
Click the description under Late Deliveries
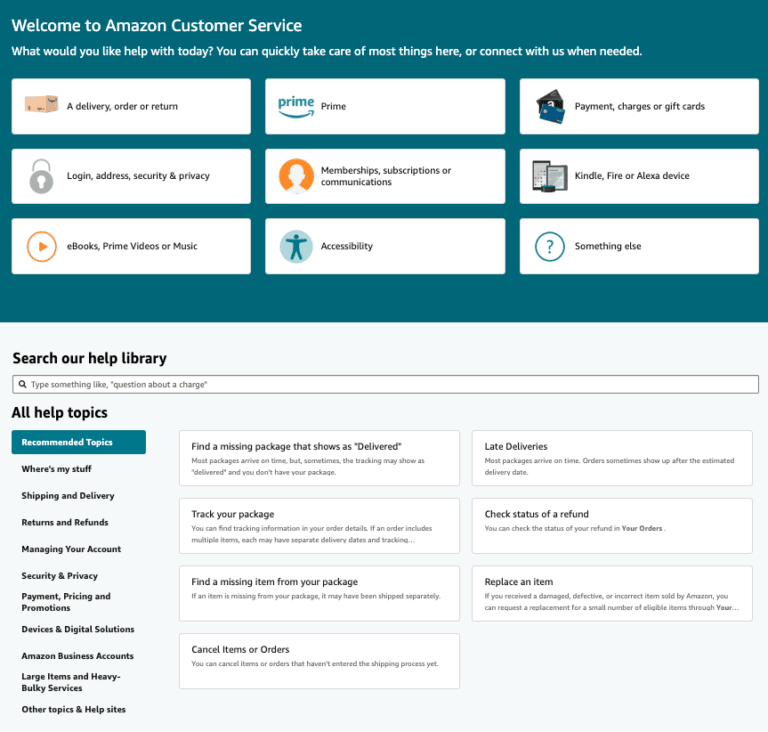pos(609,466)
